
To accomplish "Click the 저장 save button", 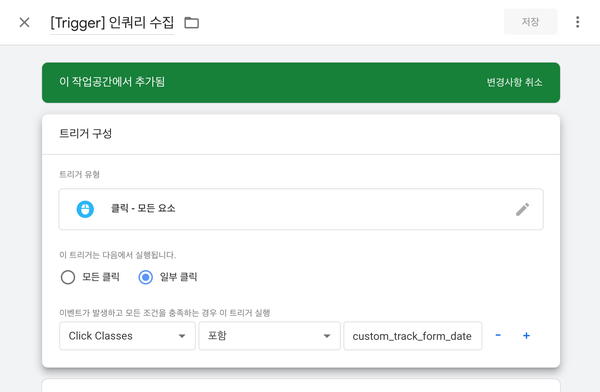I will coord(530,22).
